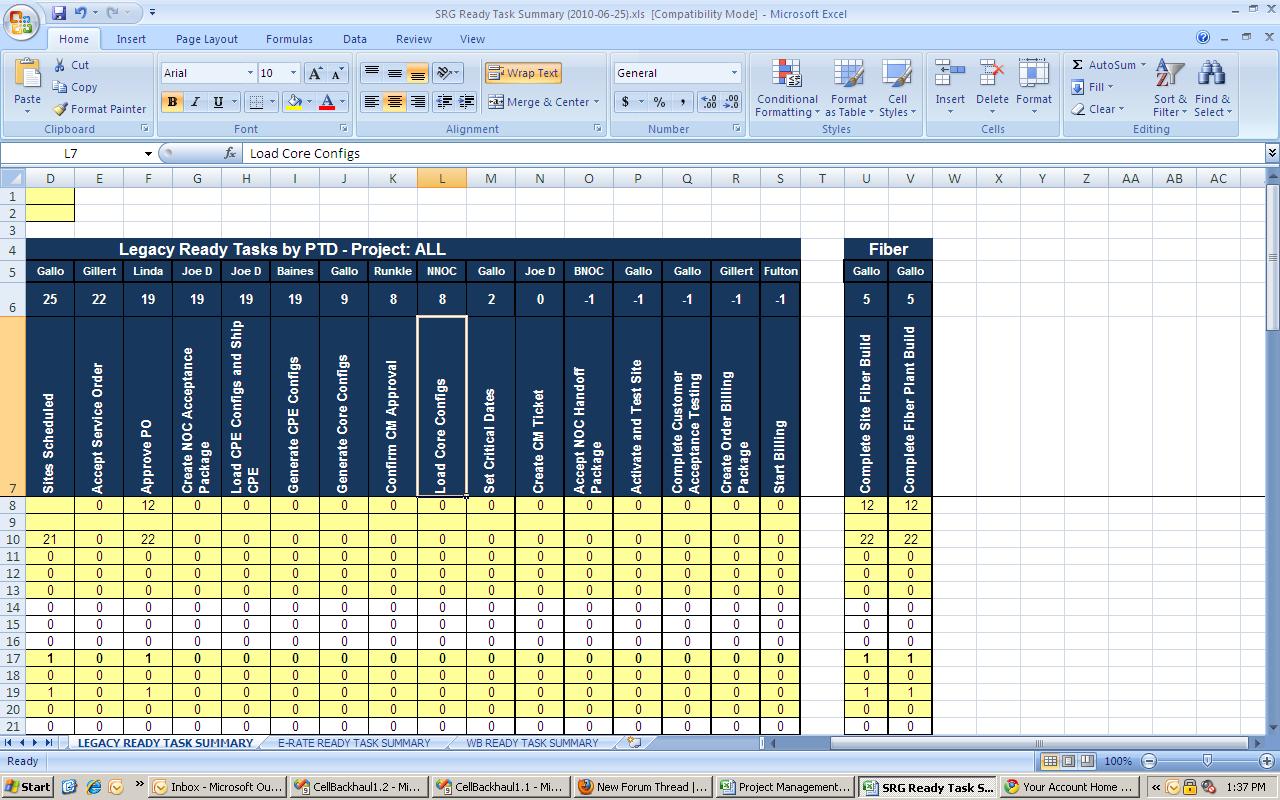This screenshot has width=1280, height=800.
Task: Apply Comma style
Action: (682, 102)
